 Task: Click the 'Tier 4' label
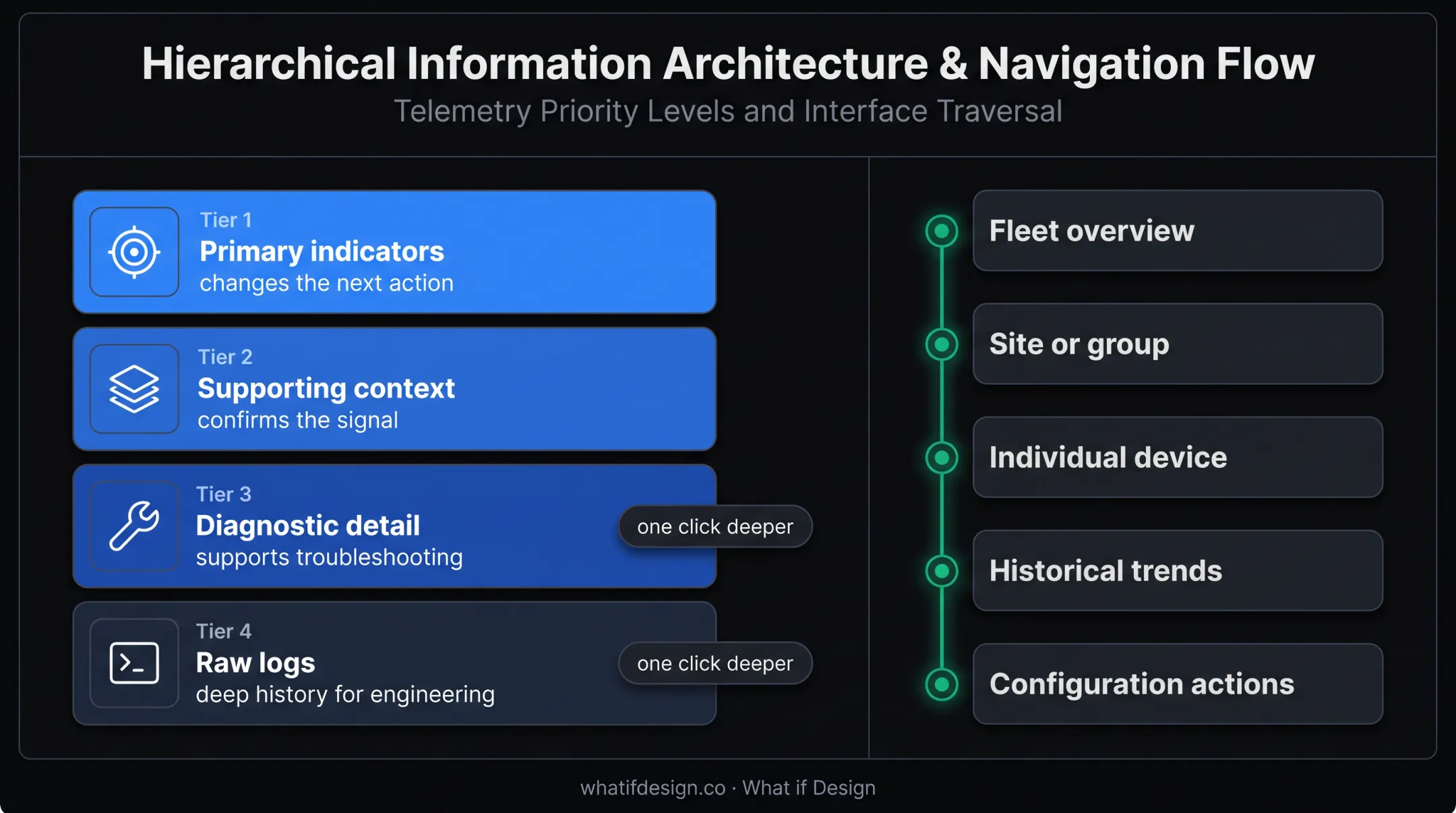coord(224,632)
